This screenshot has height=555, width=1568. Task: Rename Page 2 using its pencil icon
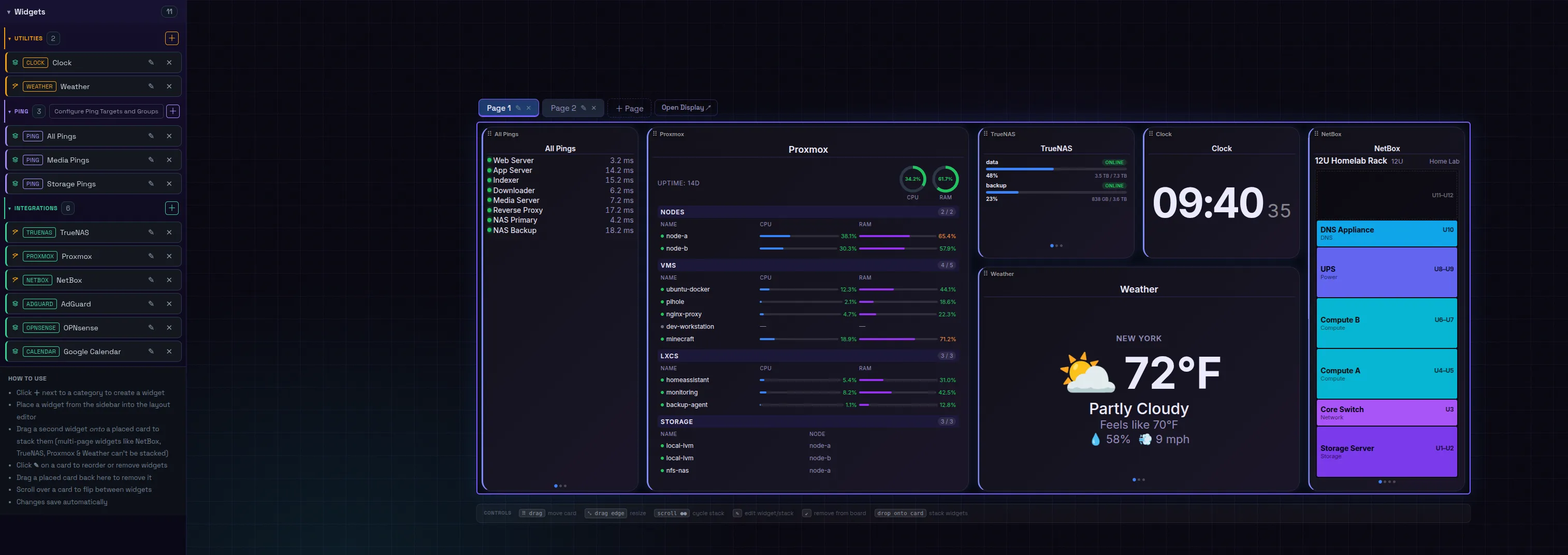(x=583, y=108)
